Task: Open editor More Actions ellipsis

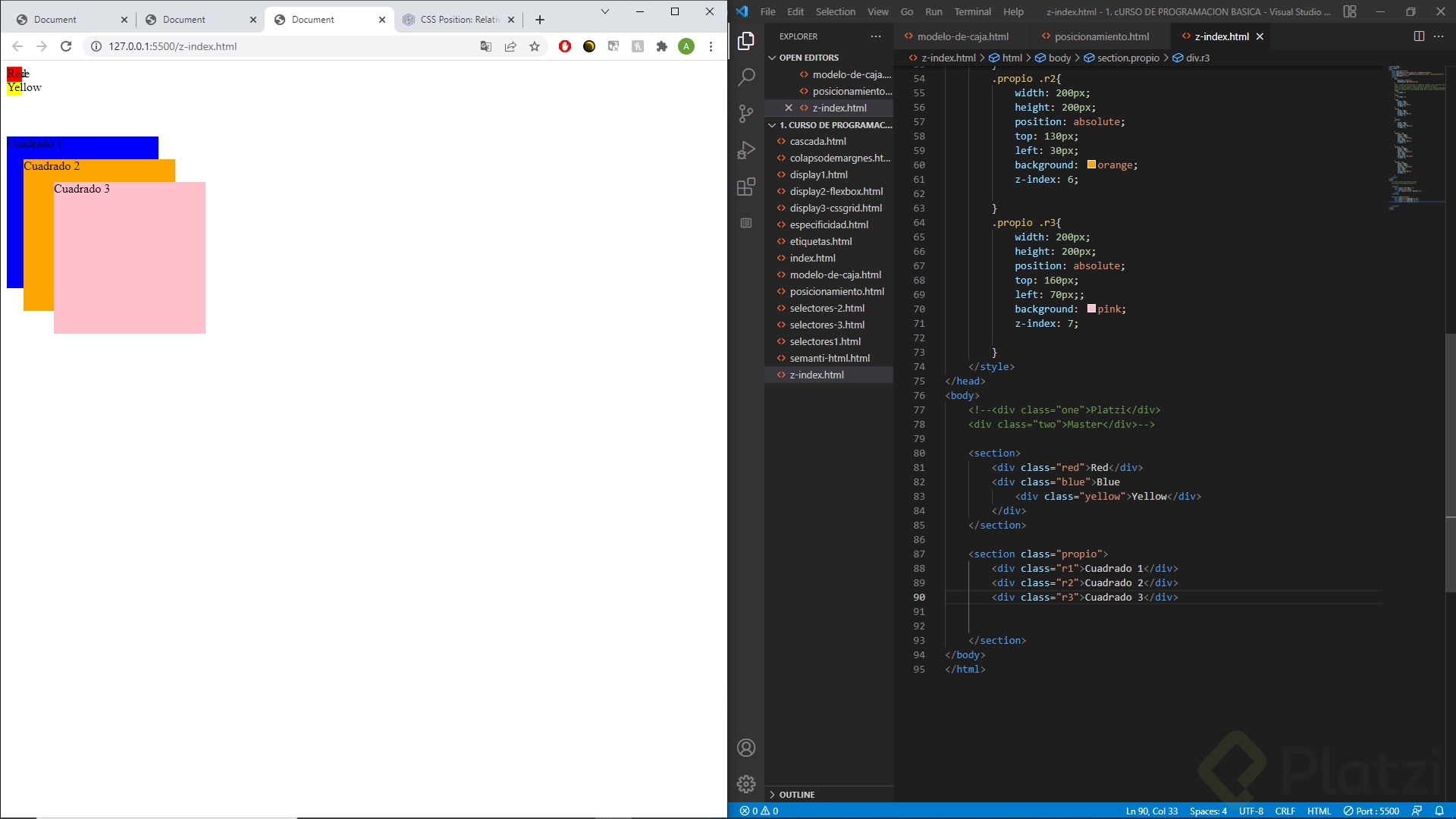Action: pyautogui.click(x=1439, y=36)
